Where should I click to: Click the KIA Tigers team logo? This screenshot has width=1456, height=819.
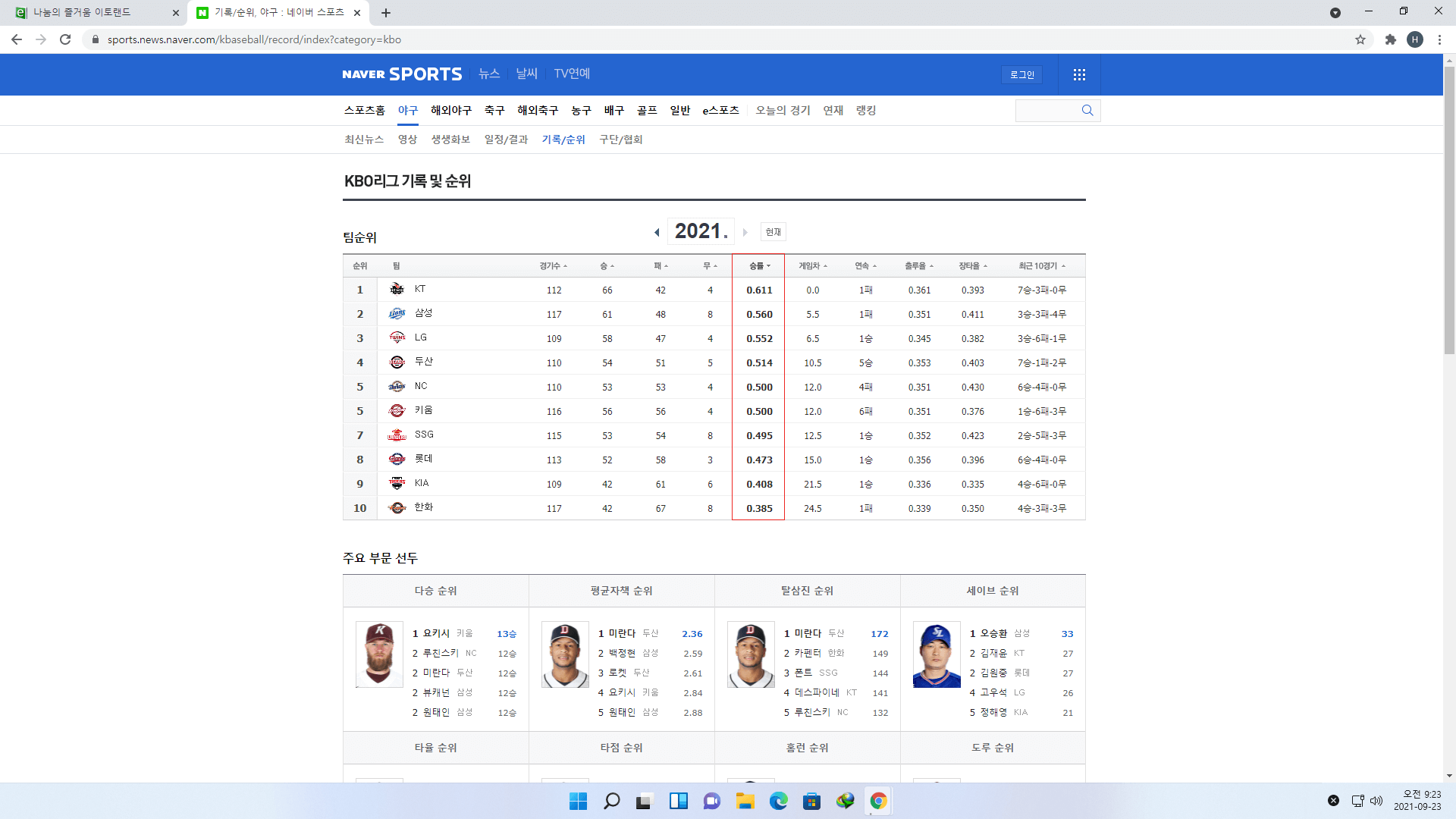click(x=397, y=483)
